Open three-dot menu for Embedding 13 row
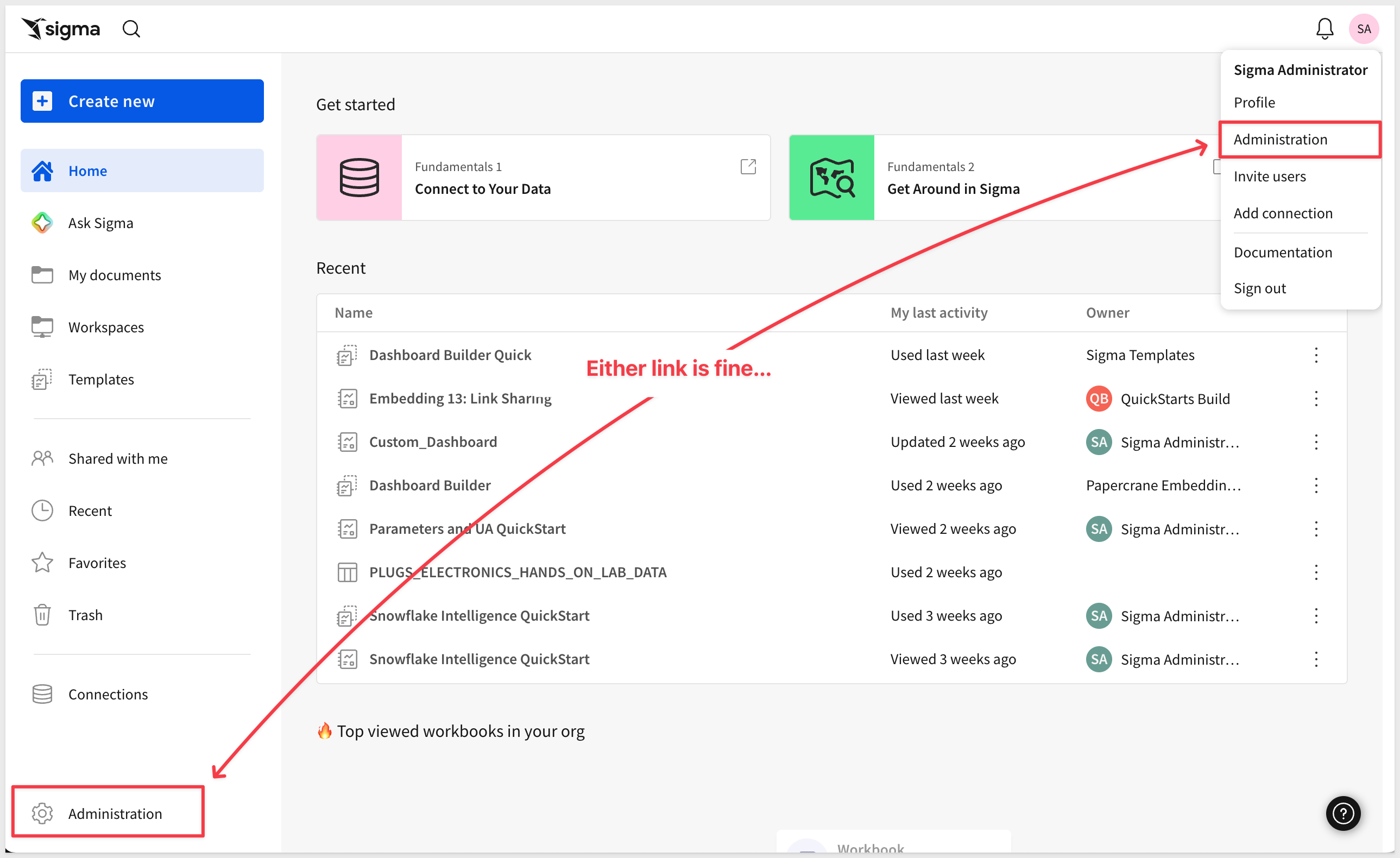Screen dimensions: 1400x858 (x=1315, y=398)
